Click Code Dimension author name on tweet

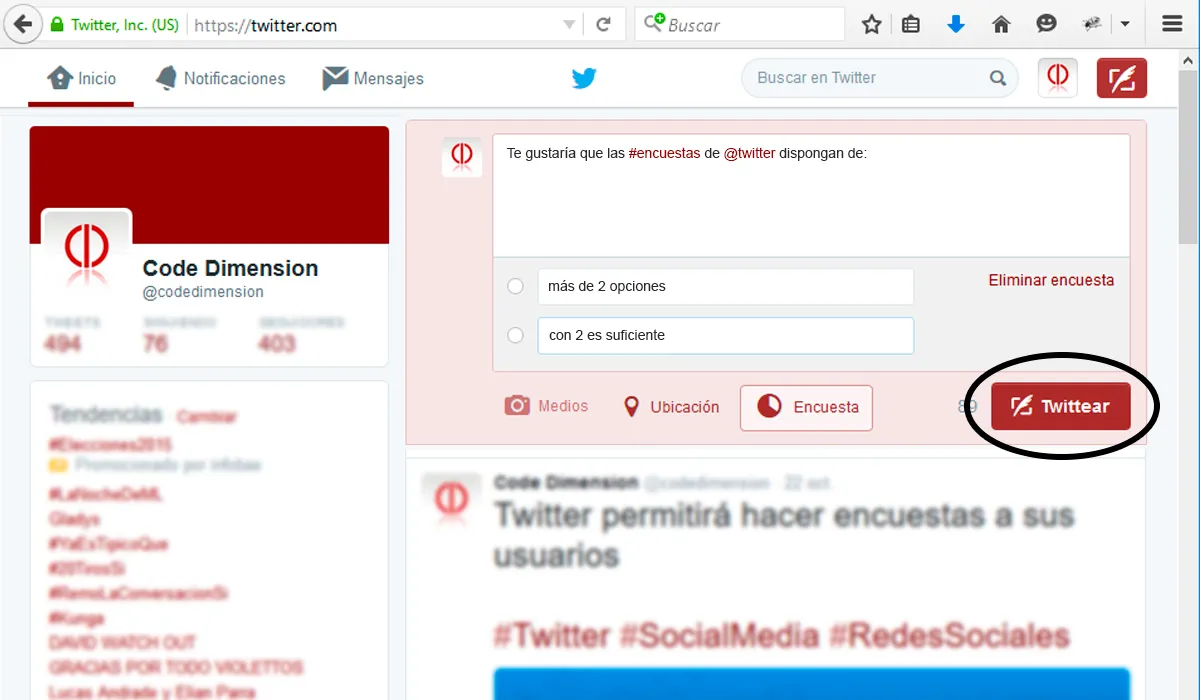coord(566,482)
